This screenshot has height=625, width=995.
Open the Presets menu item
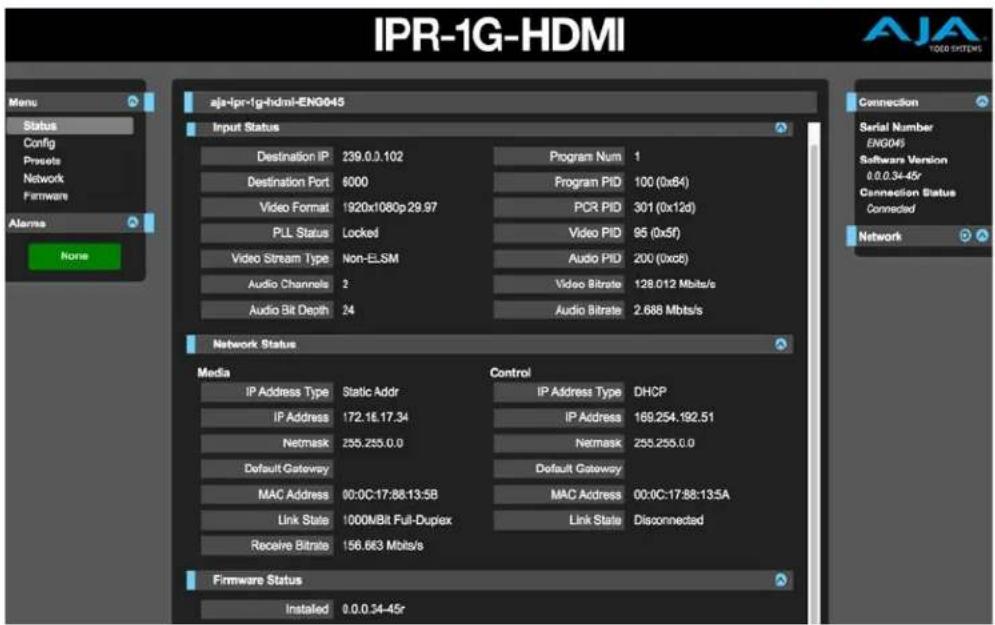(x=42, y=161)
